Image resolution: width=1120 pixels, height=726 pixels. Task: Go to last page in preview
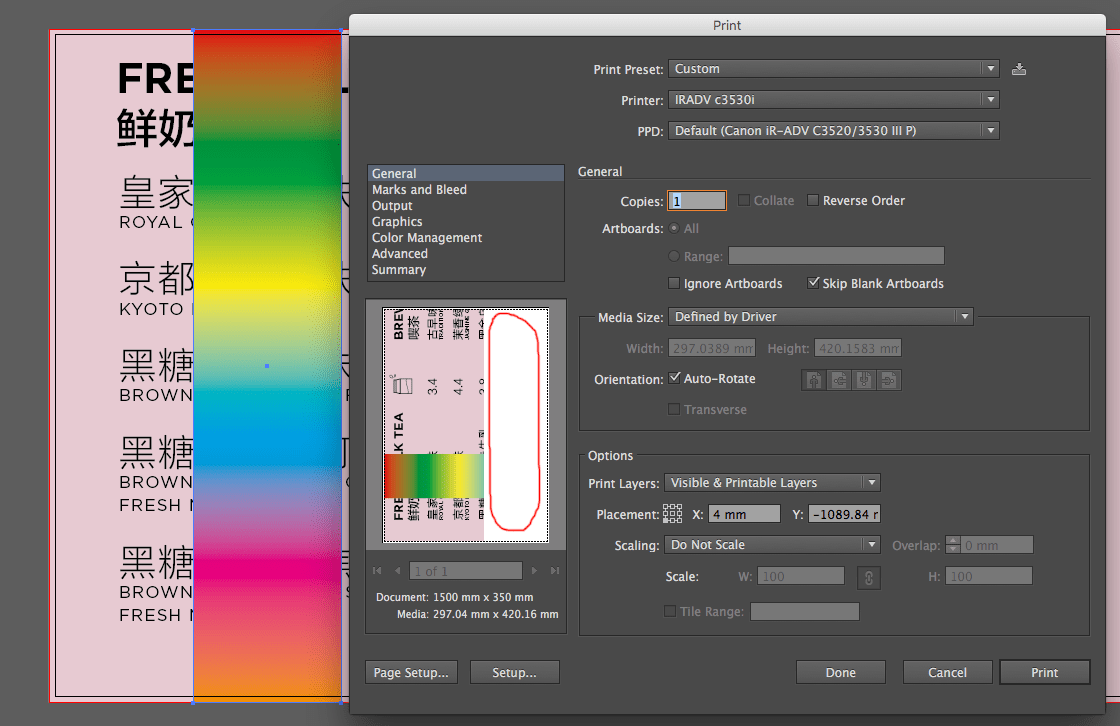[554, 570]
